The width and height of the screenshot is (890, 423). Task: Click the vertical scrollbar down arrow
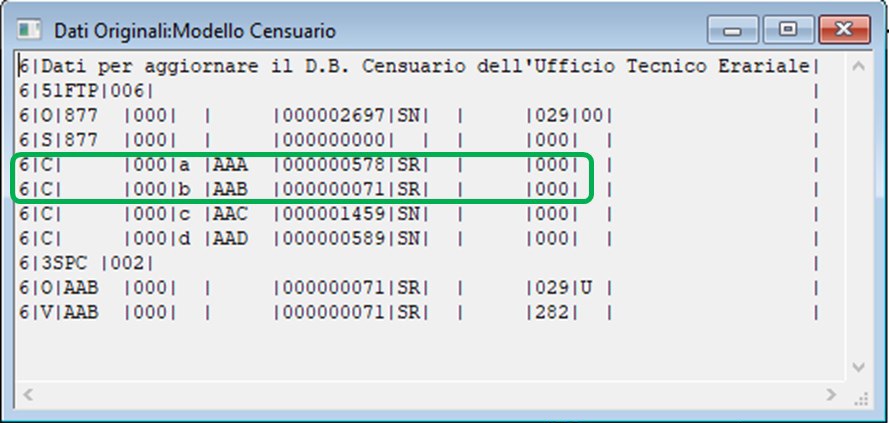pyautogui.click(x=858, y=367)
